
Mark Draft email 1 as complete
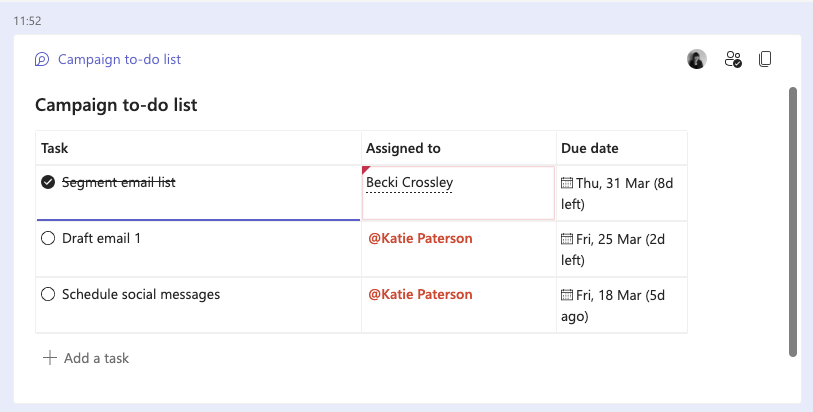(x=48, y=239)
